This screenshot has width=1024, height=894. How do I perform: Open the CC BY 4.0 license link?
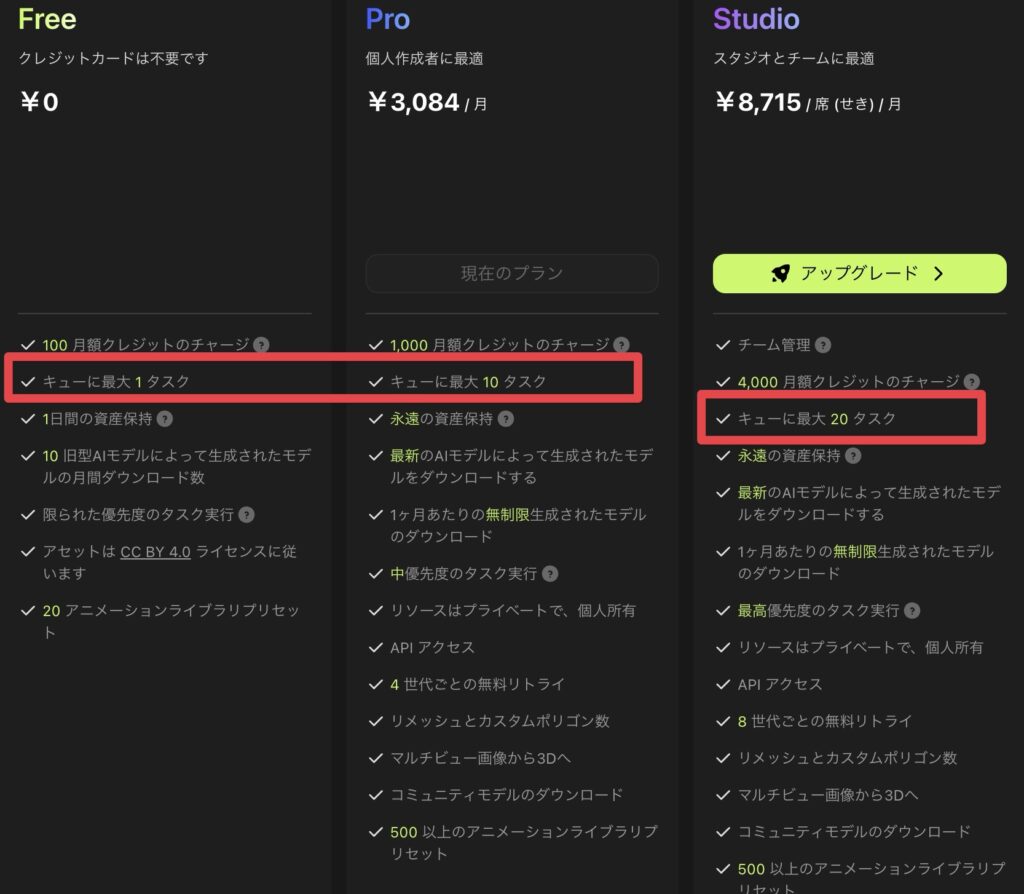coord(155,552)
